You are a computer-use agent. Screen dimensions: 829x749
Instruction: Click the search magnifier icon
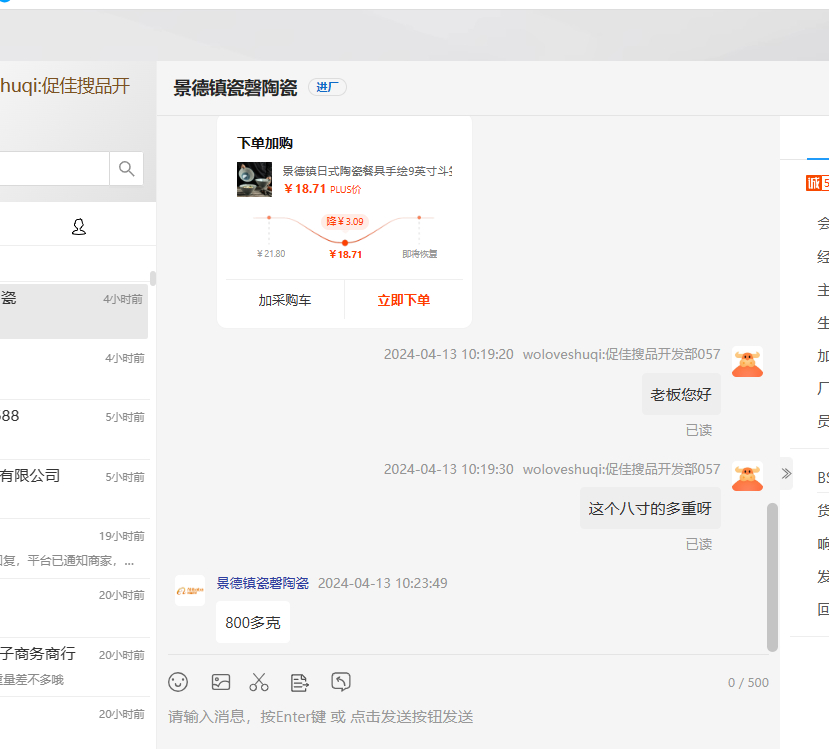point(126,169)
